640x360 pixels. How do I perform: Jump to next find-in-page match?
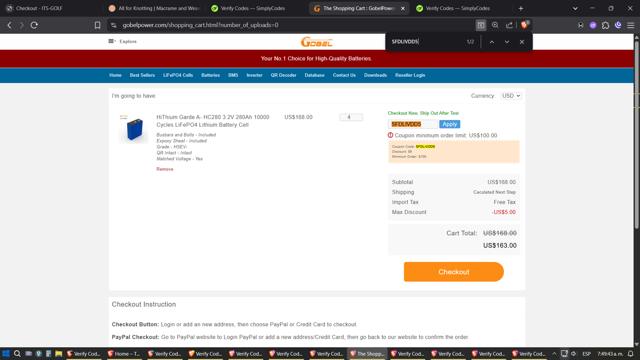coord(507,42)
